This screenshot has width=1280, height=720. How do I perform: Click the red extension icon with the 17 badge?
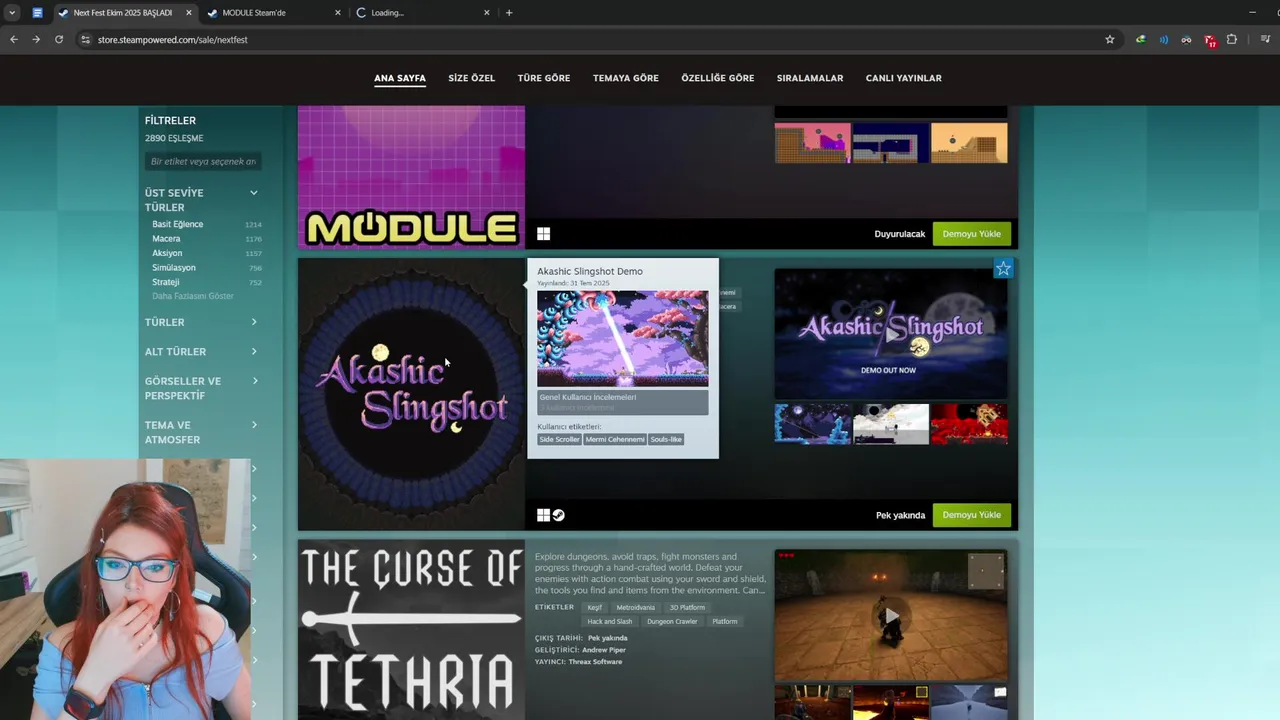tap(1210, 40)
